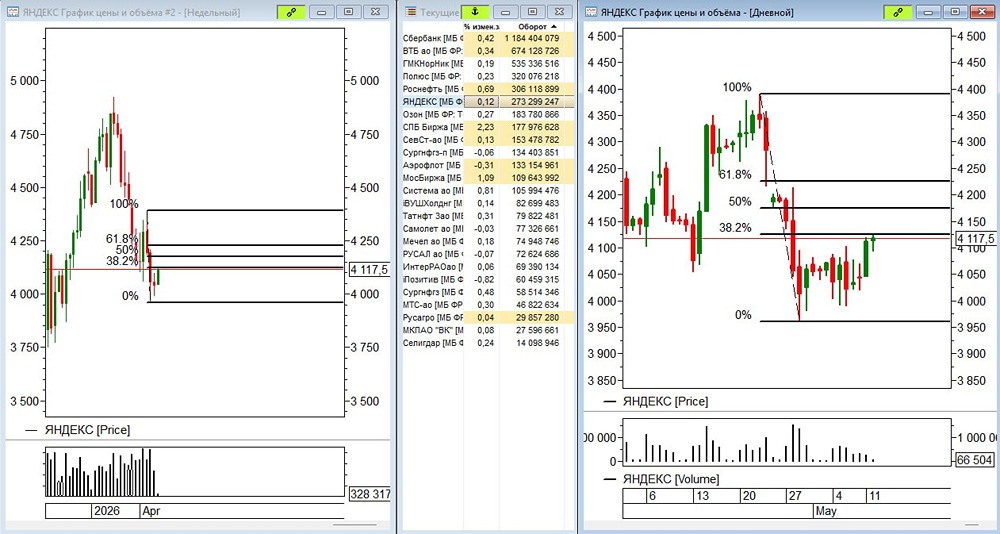Maximize the daily ЯНДЕКС chart window

coord(955,12)
